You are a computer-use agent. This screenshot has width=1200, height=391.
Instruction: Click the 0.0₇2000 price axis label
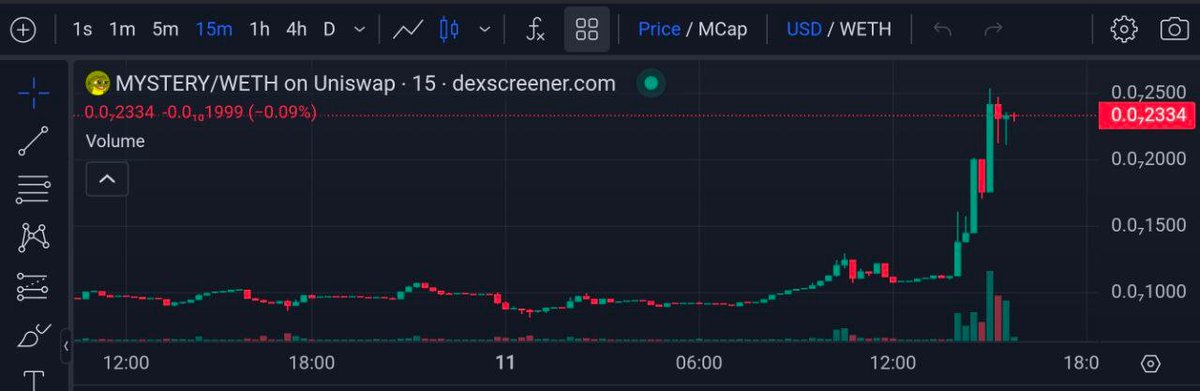click(1148, 159)
